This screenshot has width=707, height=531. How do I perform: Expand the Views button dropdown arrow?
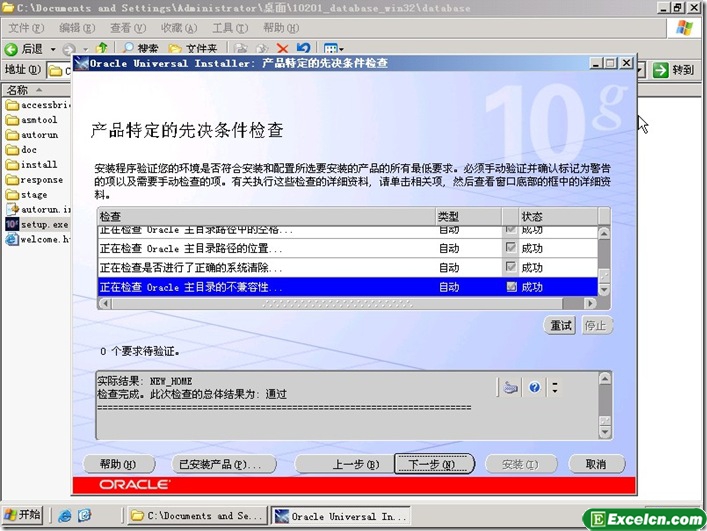click(341, 49)
